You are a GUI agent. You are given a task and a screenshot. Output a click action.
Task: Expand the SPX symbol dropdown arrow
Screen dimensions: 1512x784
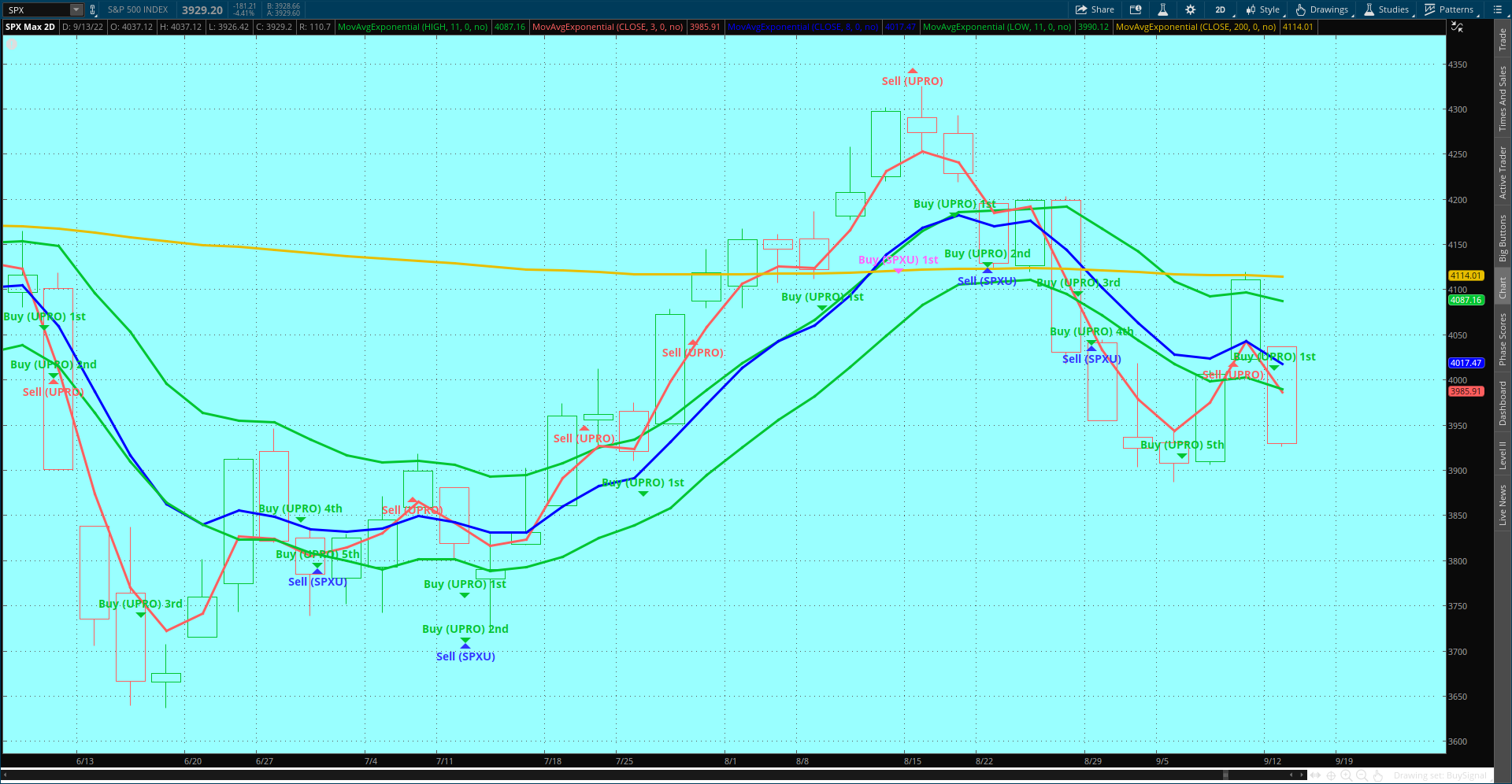pyautogui.click(x=76, y=9)
